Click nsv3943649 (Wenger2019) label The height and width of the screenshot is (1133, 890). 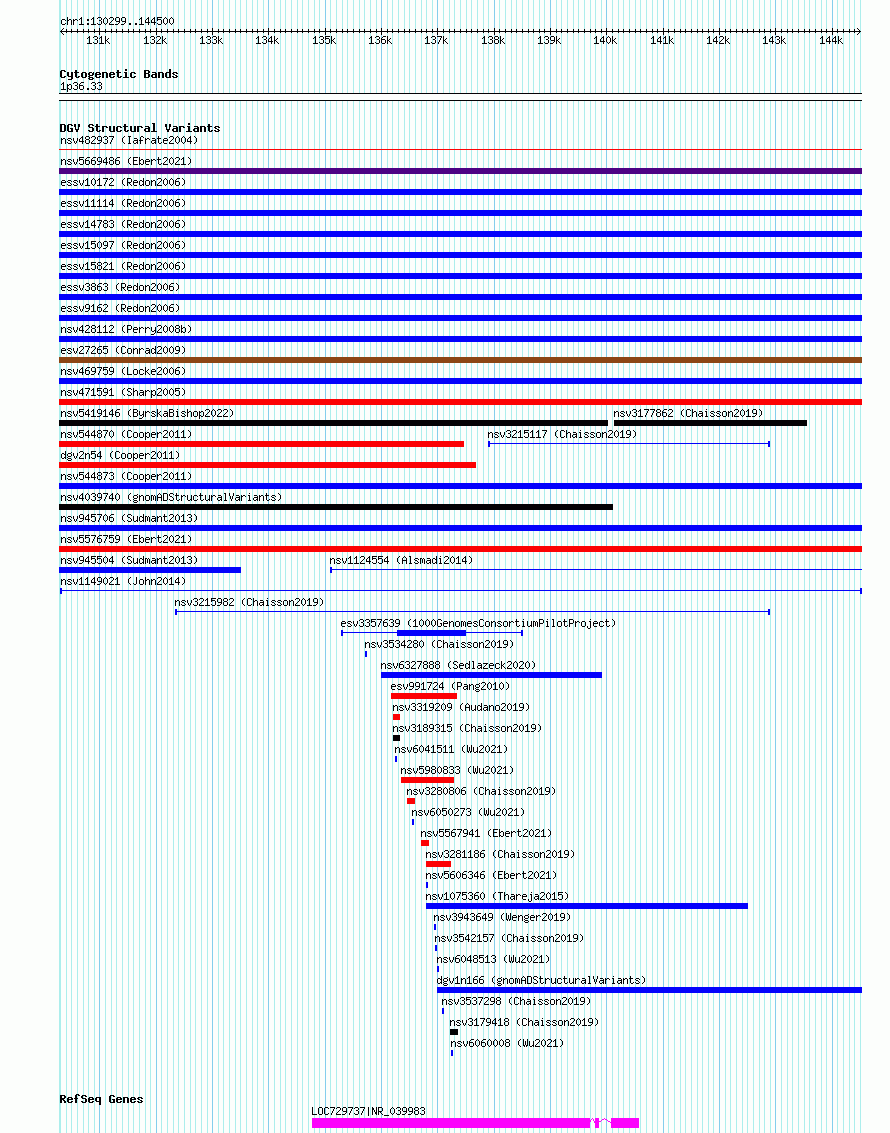coord(502,917)
